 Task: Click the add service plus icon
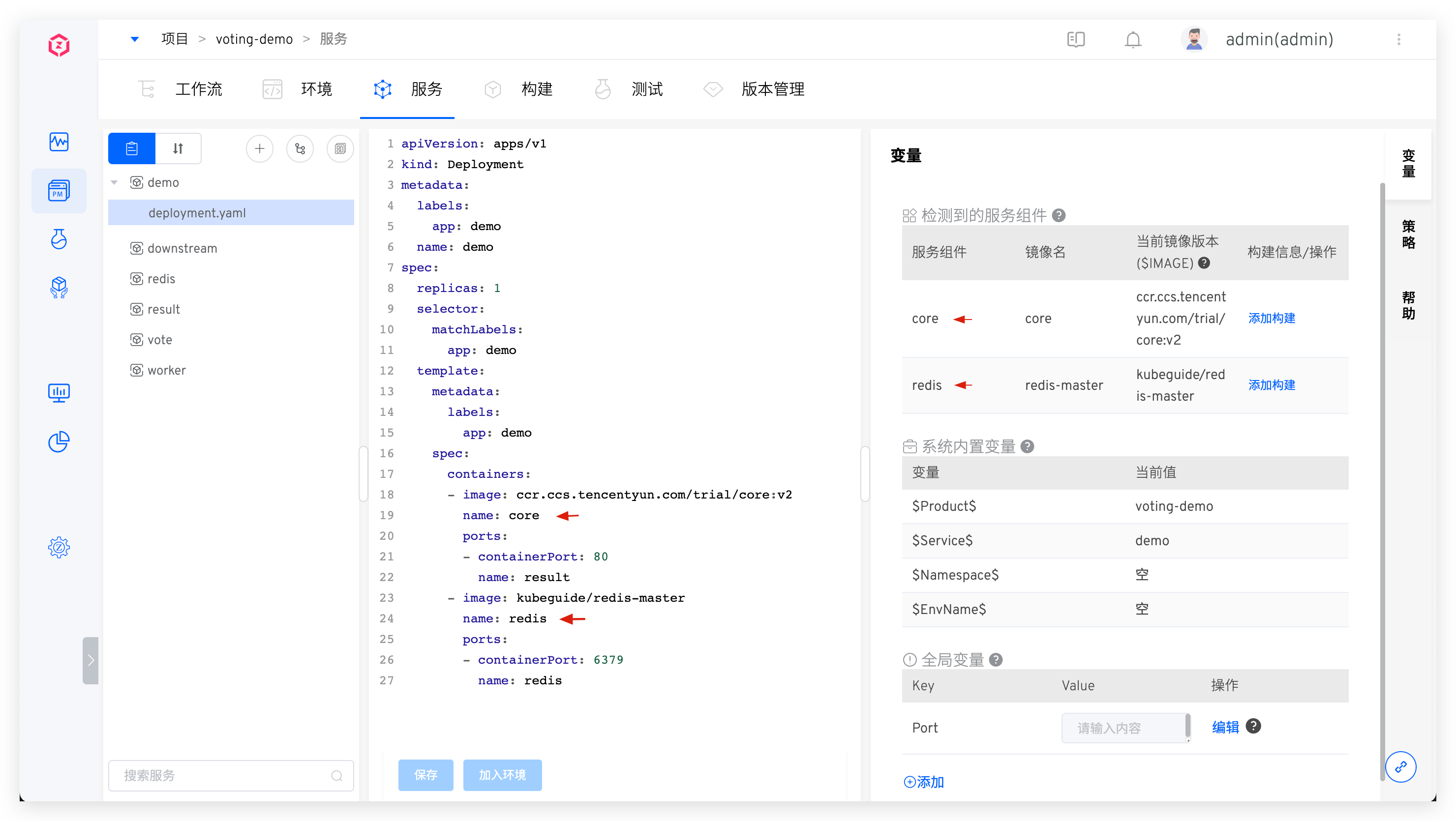[x=259, y=148]
